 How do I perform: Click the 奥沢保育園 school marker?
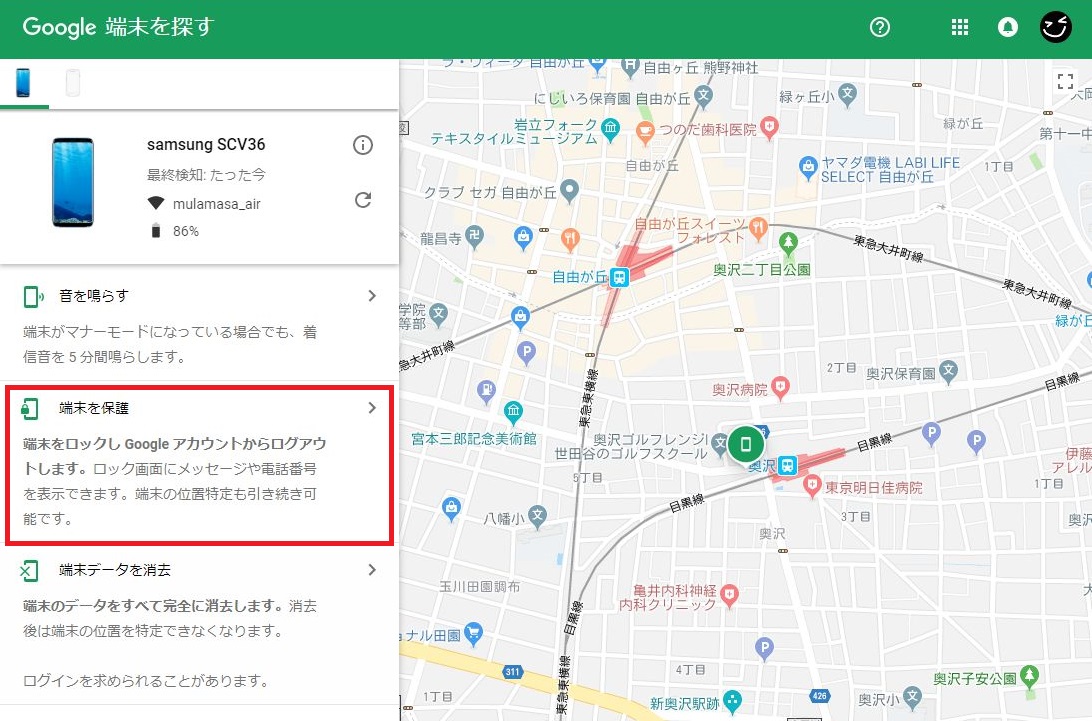[948, 371]
